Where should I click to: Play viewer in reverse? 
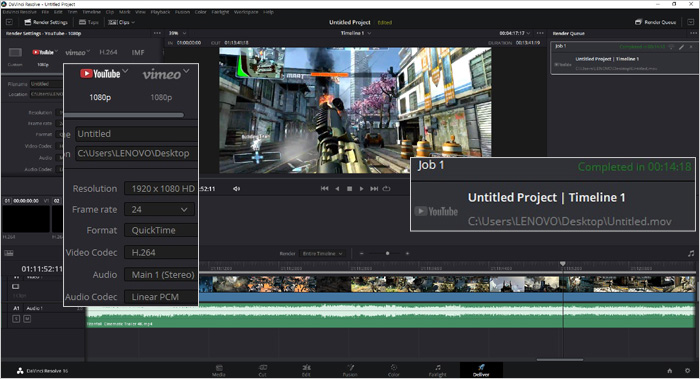(337, 189)
